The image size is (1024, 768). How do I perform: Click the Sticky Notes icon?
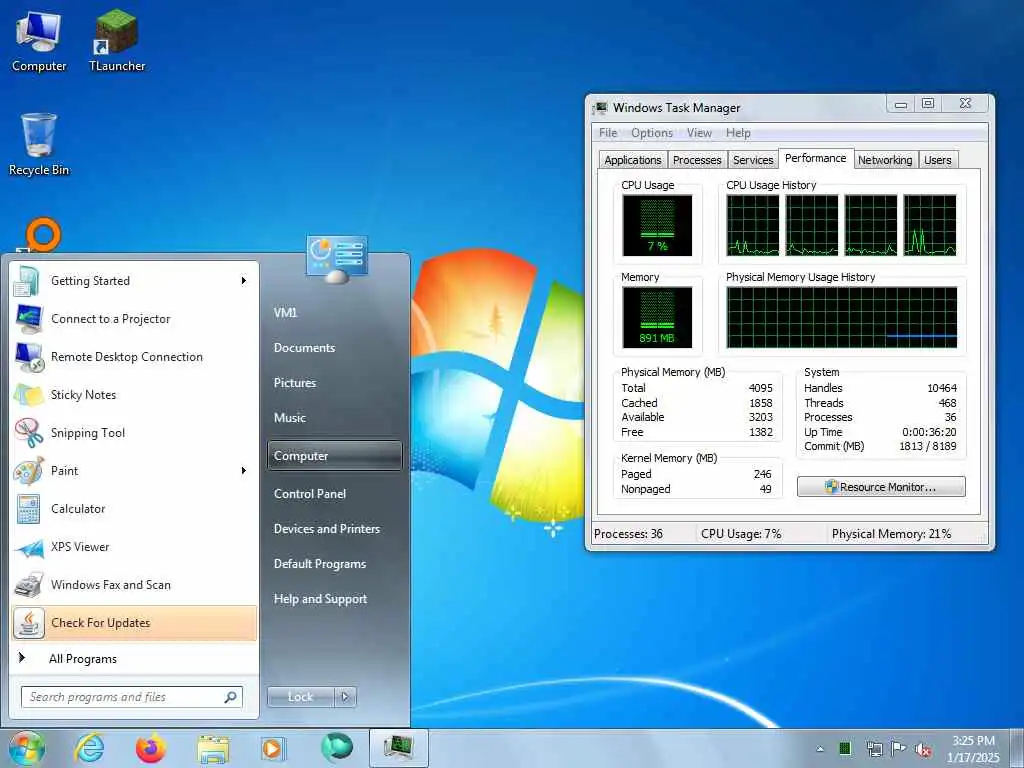[29, 394]
